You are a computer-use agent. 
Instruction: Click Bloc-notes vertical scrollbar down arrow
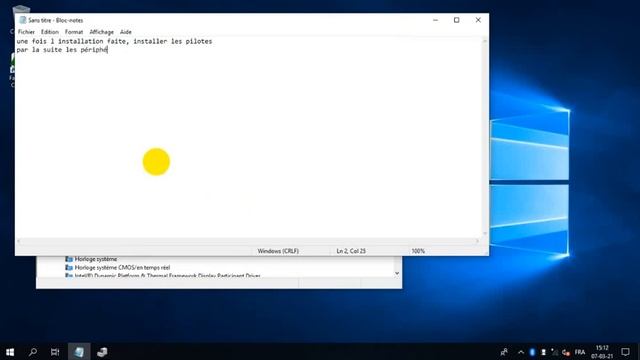pyautogui.click(x=485, y=233)
